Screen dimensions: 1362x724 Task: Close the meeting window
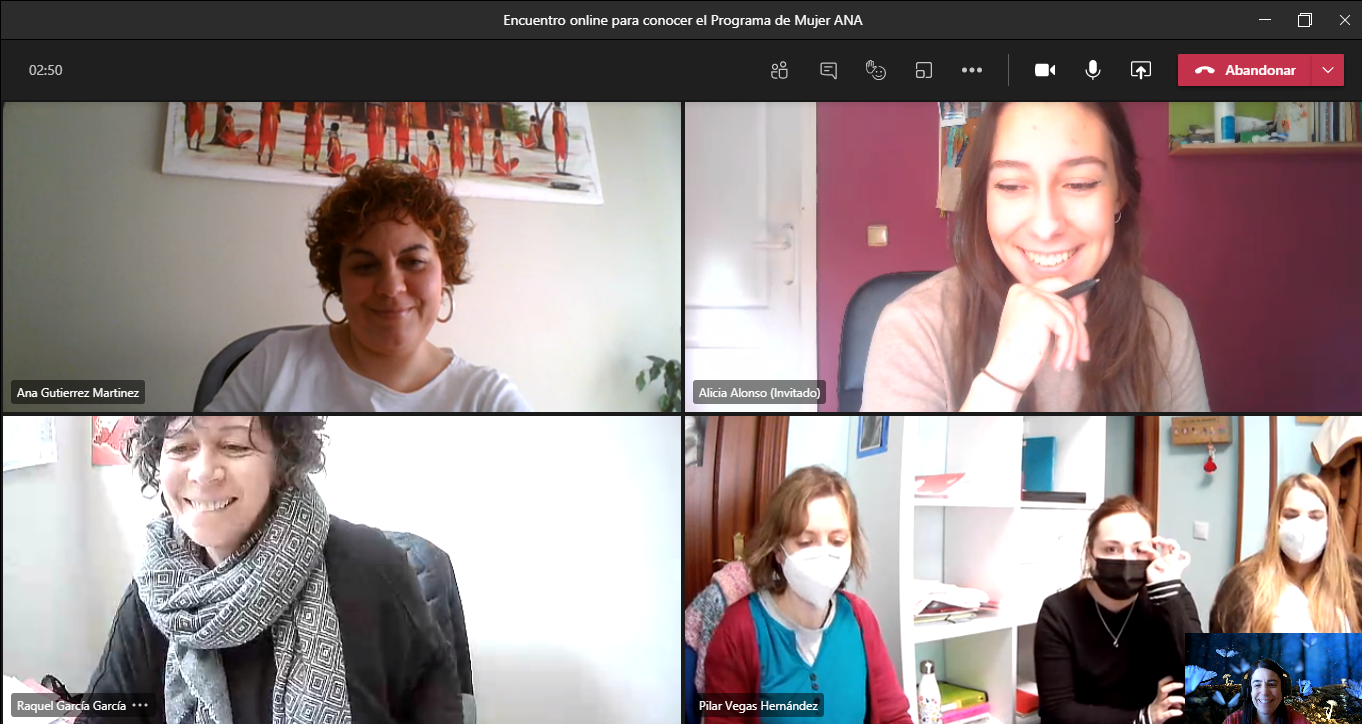pos(1344,20)
